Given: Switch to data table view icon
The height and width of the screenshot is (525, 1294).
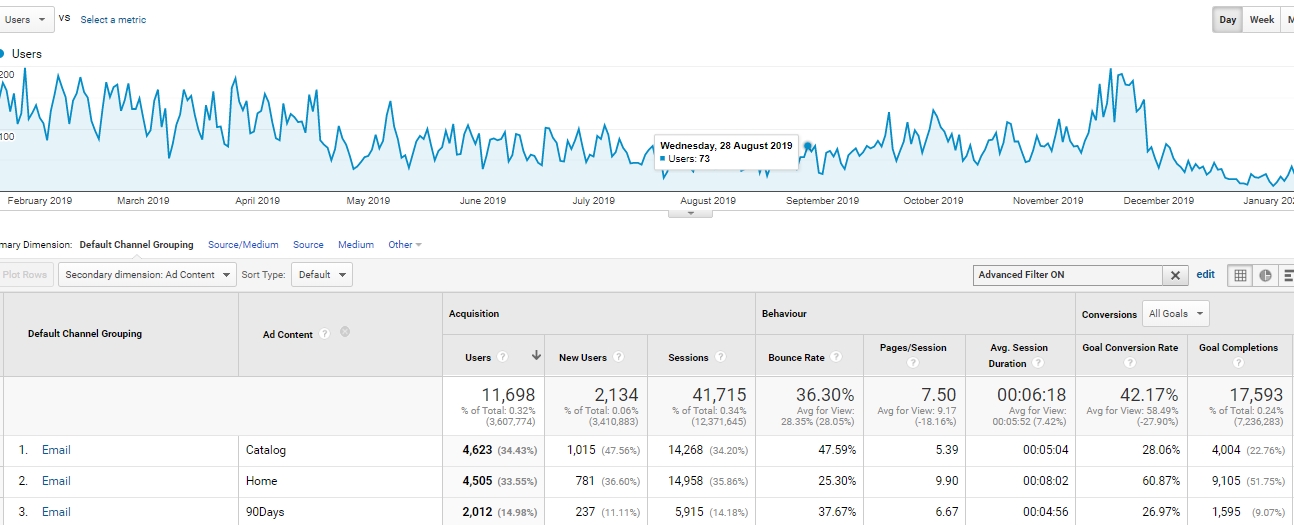Looking at the screenshot, I should (x=1240, y=275).
